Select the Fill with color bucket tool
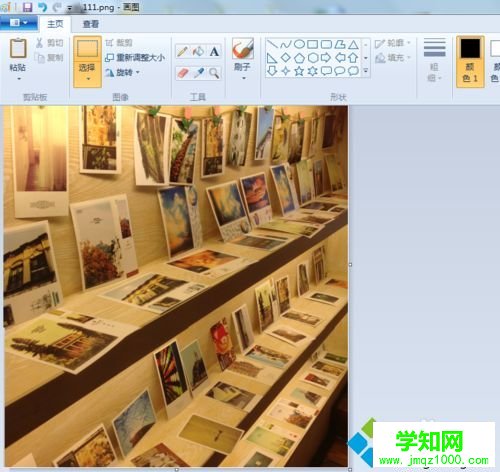 click(x=198, y=51)
